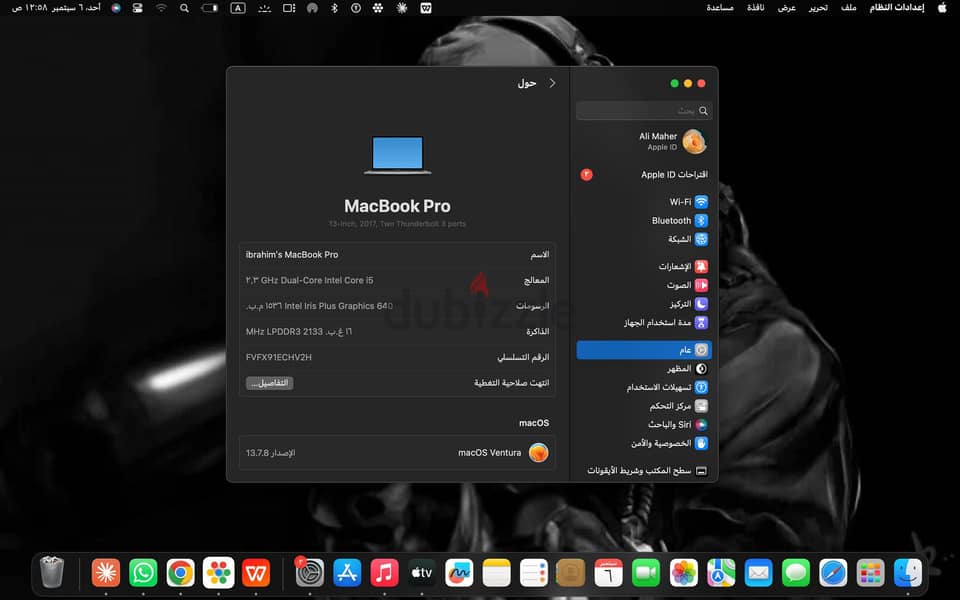Open Launchpad from the Dock

870,574
